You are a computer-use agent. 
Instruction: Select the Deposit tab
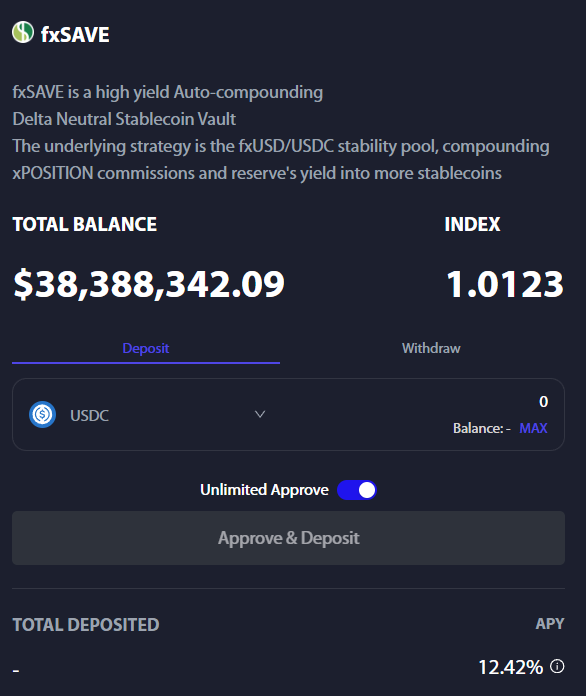tap(146, 348)
